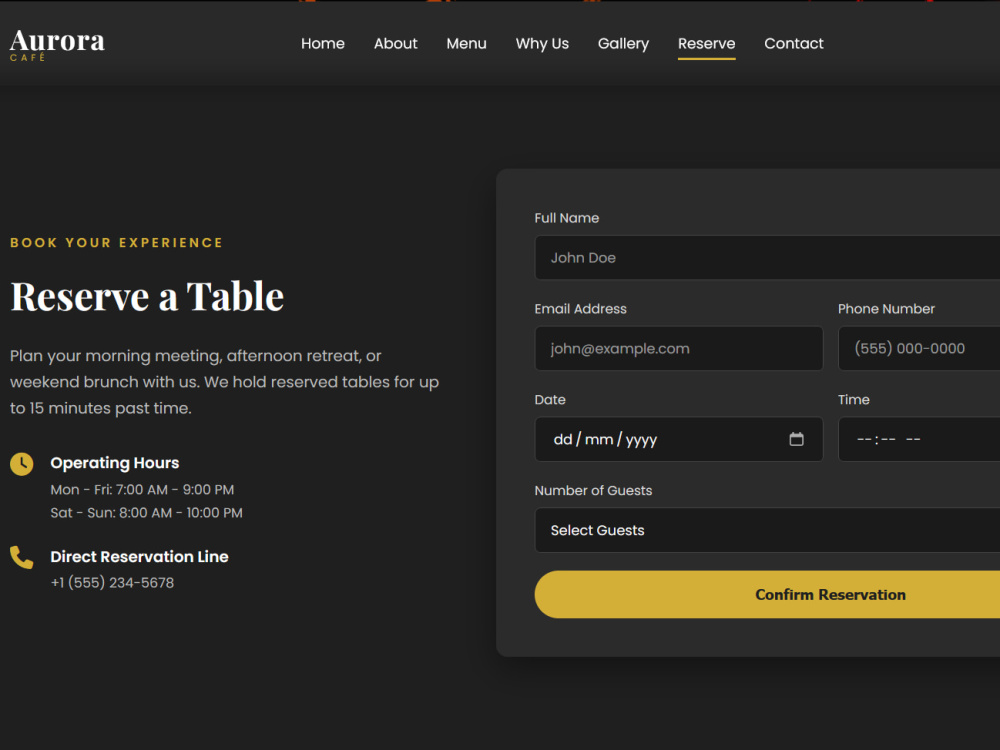Screen dimensions: 1000x750
Task: Focus the Phone Number input field
Action: (x=919, y=349)
